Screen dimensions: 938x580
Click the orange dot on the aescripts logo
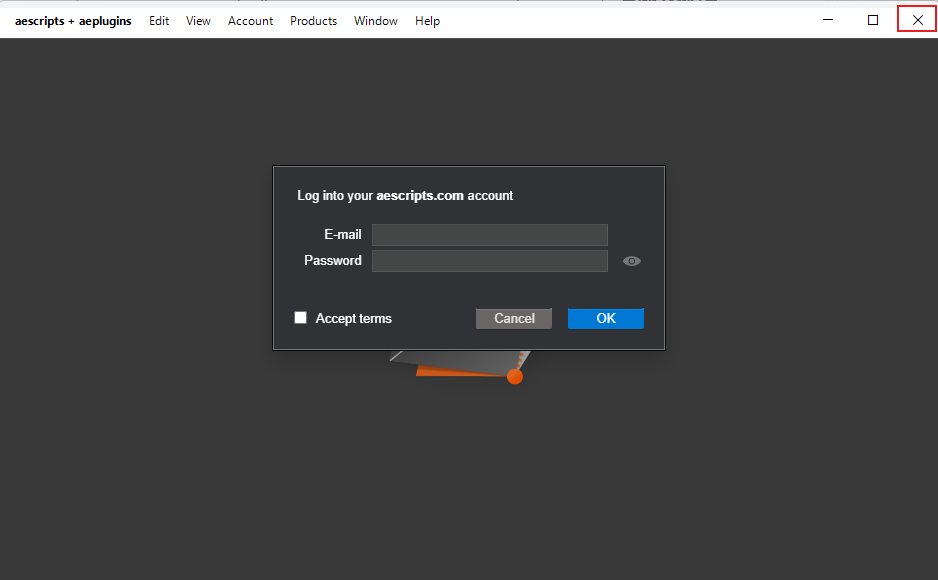point(514,375)
